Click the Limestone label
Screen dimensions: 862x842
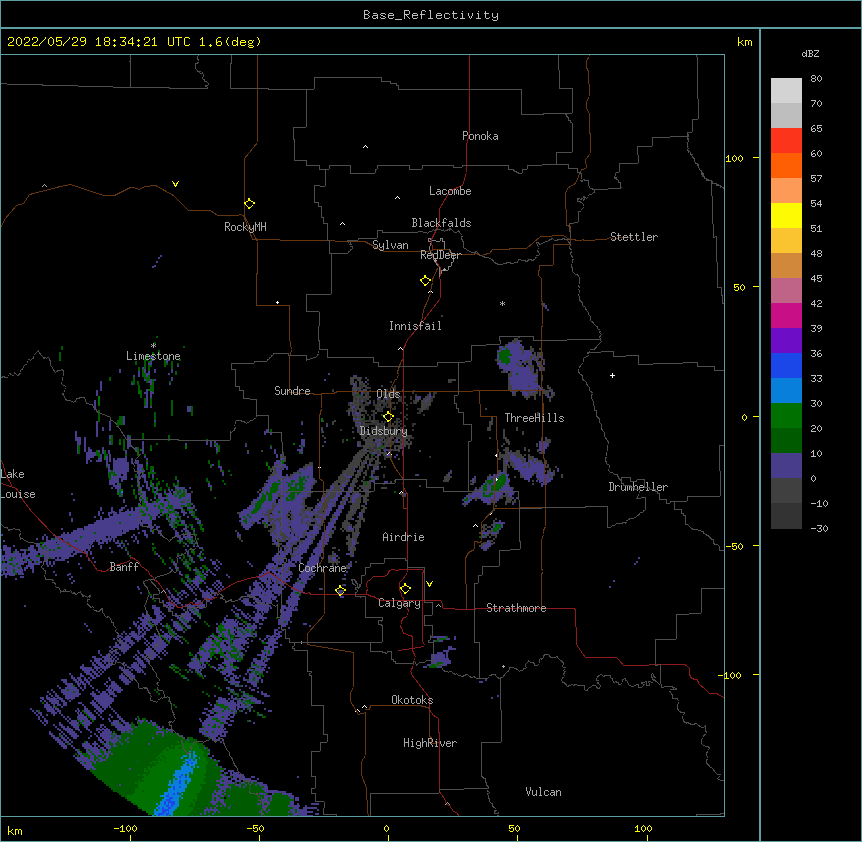click(153, 356)
